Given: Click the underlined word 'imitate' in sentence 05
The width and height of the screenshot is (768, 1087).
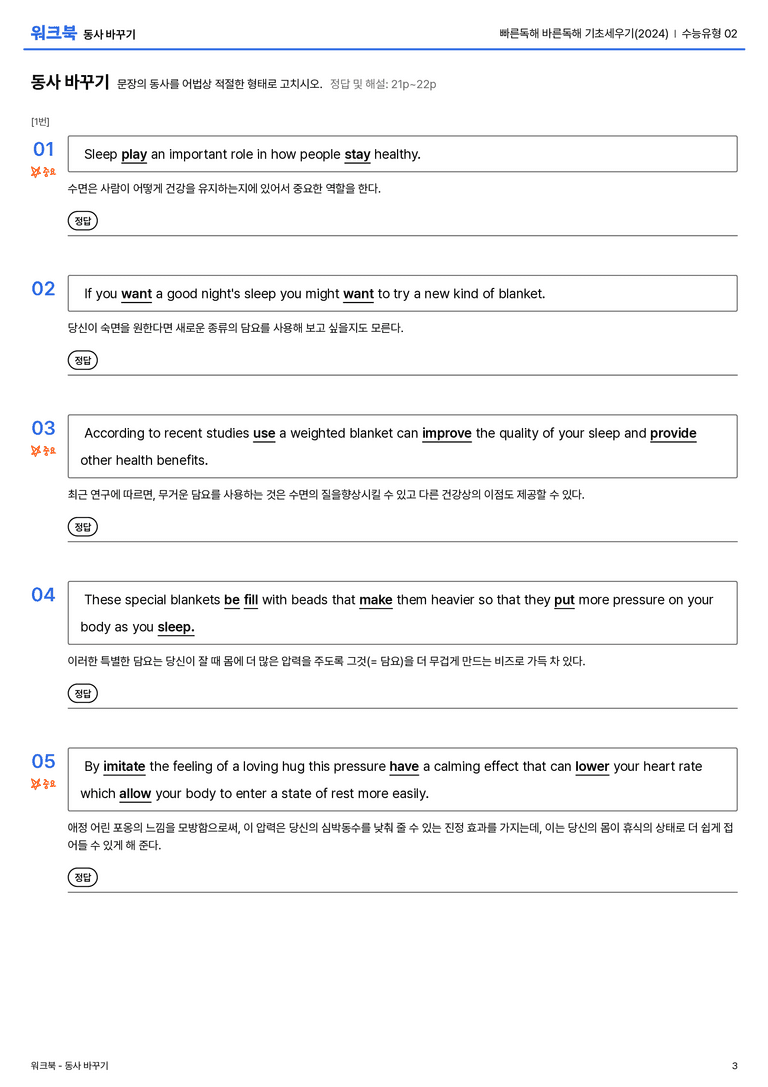Looking at the screenshot, I should 124,766.
